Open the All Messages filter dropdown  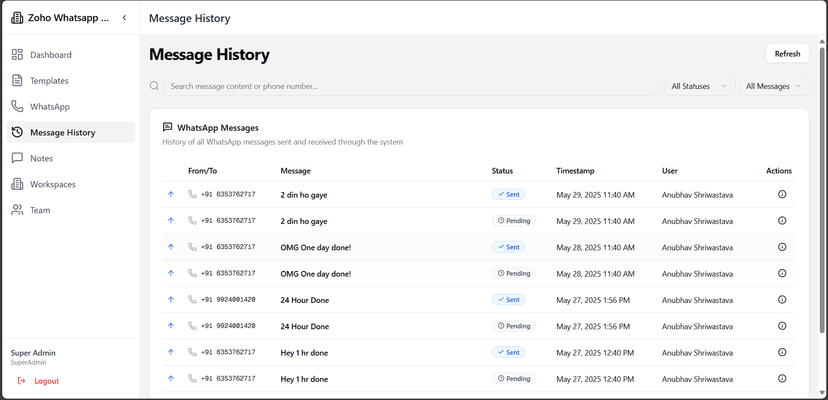pos(774,86)
